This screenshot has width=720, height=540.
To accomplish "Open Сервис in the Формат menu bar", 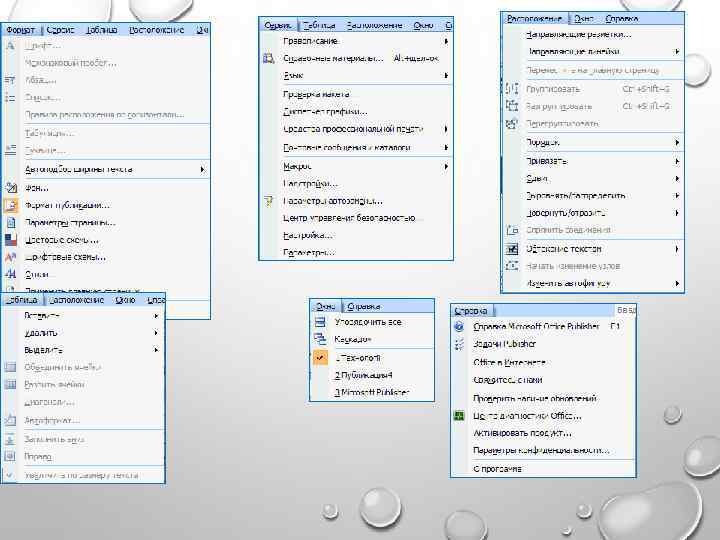I will (x=60, y=30).
